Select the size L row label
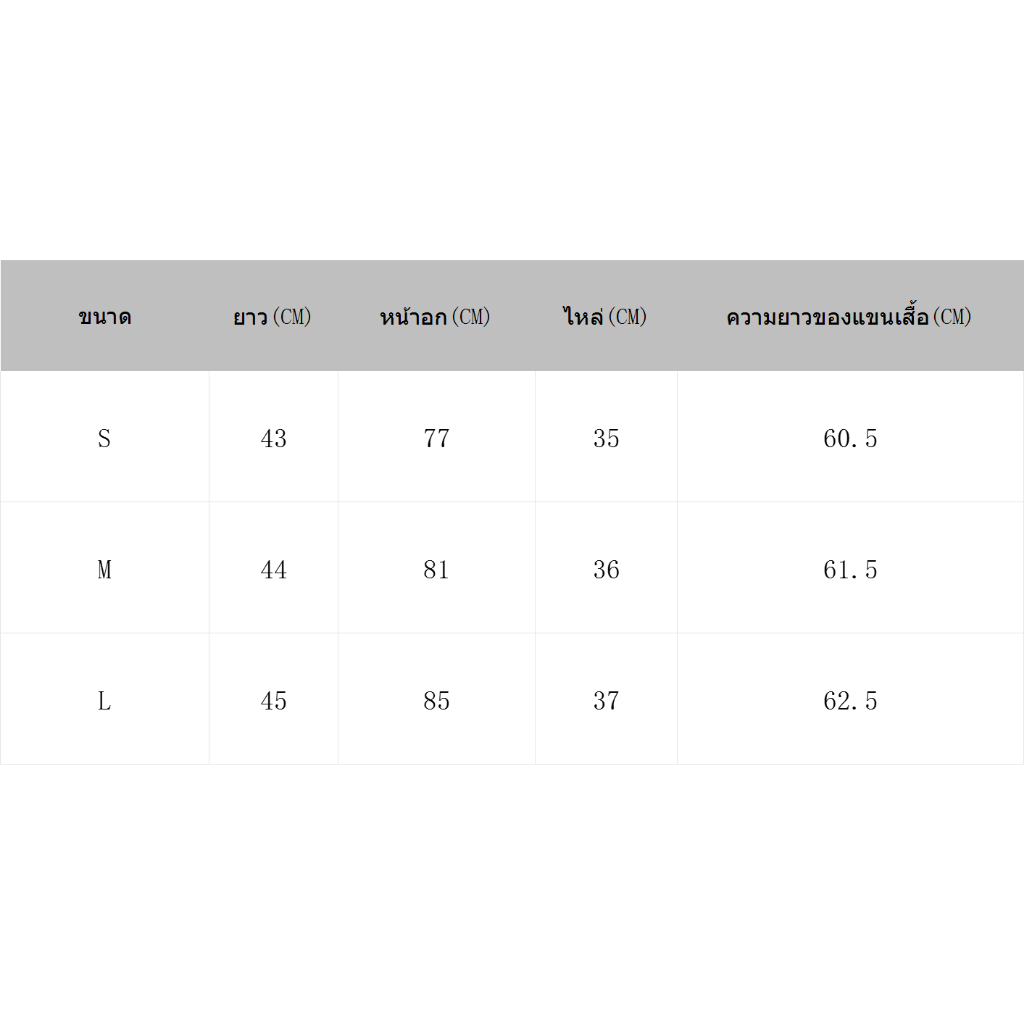This screenshot has height=1024, width=1024. [x=104, y=701]
